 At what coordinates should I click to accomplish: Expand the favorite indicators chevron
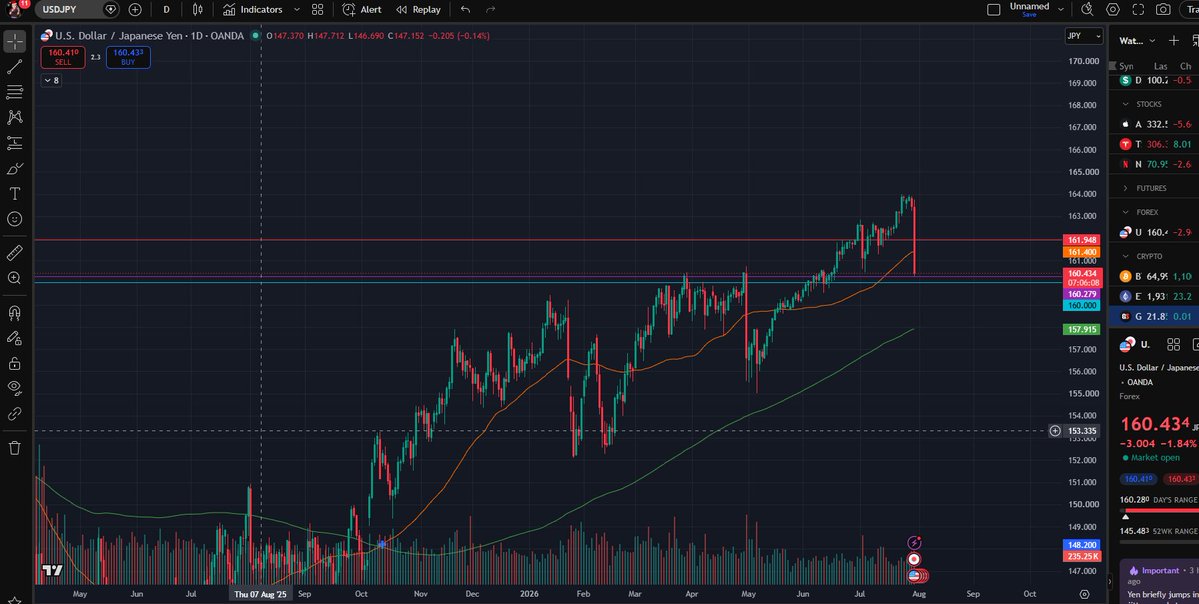click(297, 9)
